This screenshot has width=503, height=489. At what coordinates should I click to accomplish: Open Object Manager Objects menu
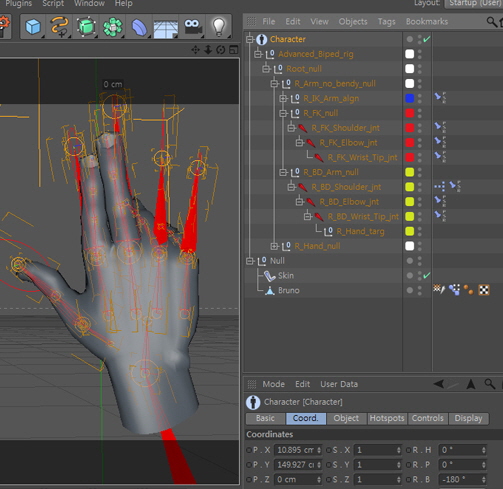[x=353, y=22]
